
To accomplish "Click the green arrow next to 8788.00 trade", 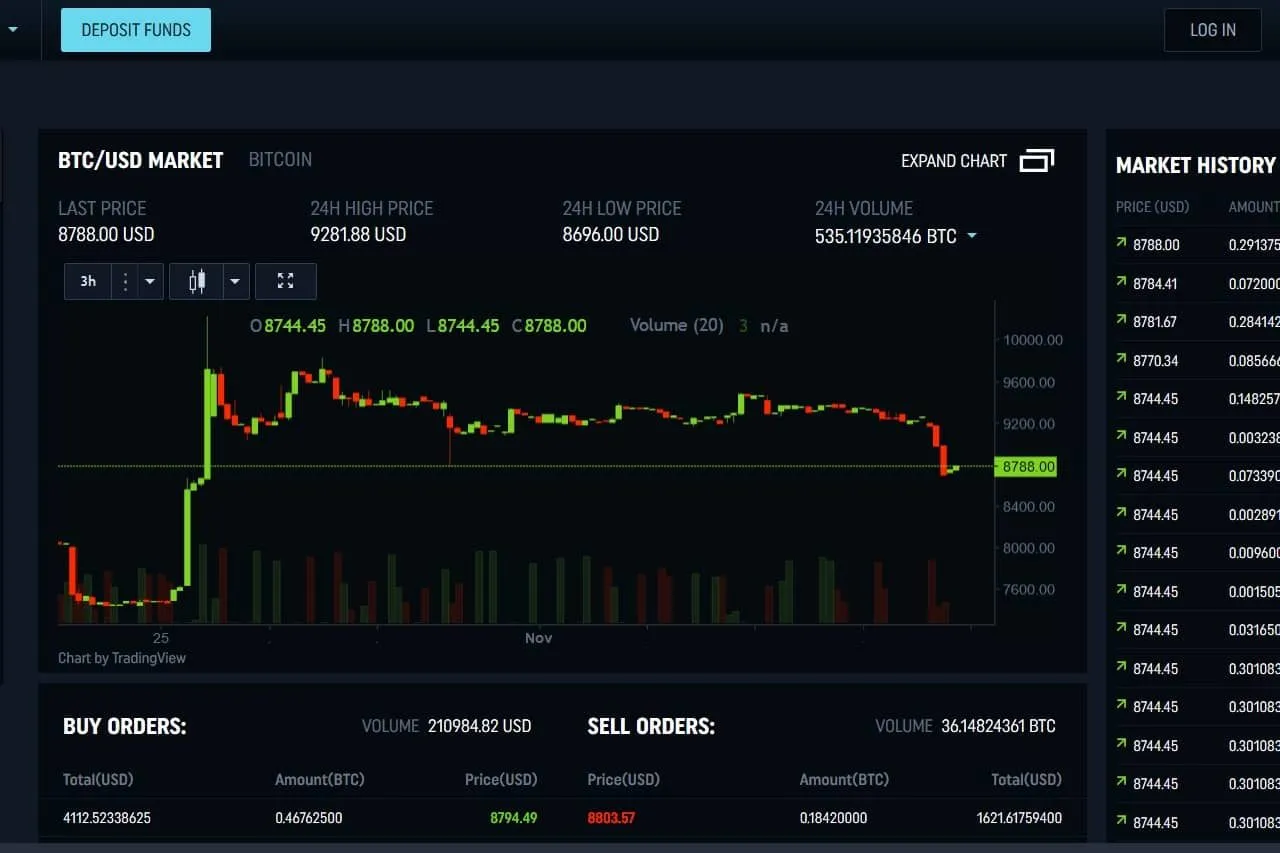I will pyautogui.click(x=1121, y=244).
